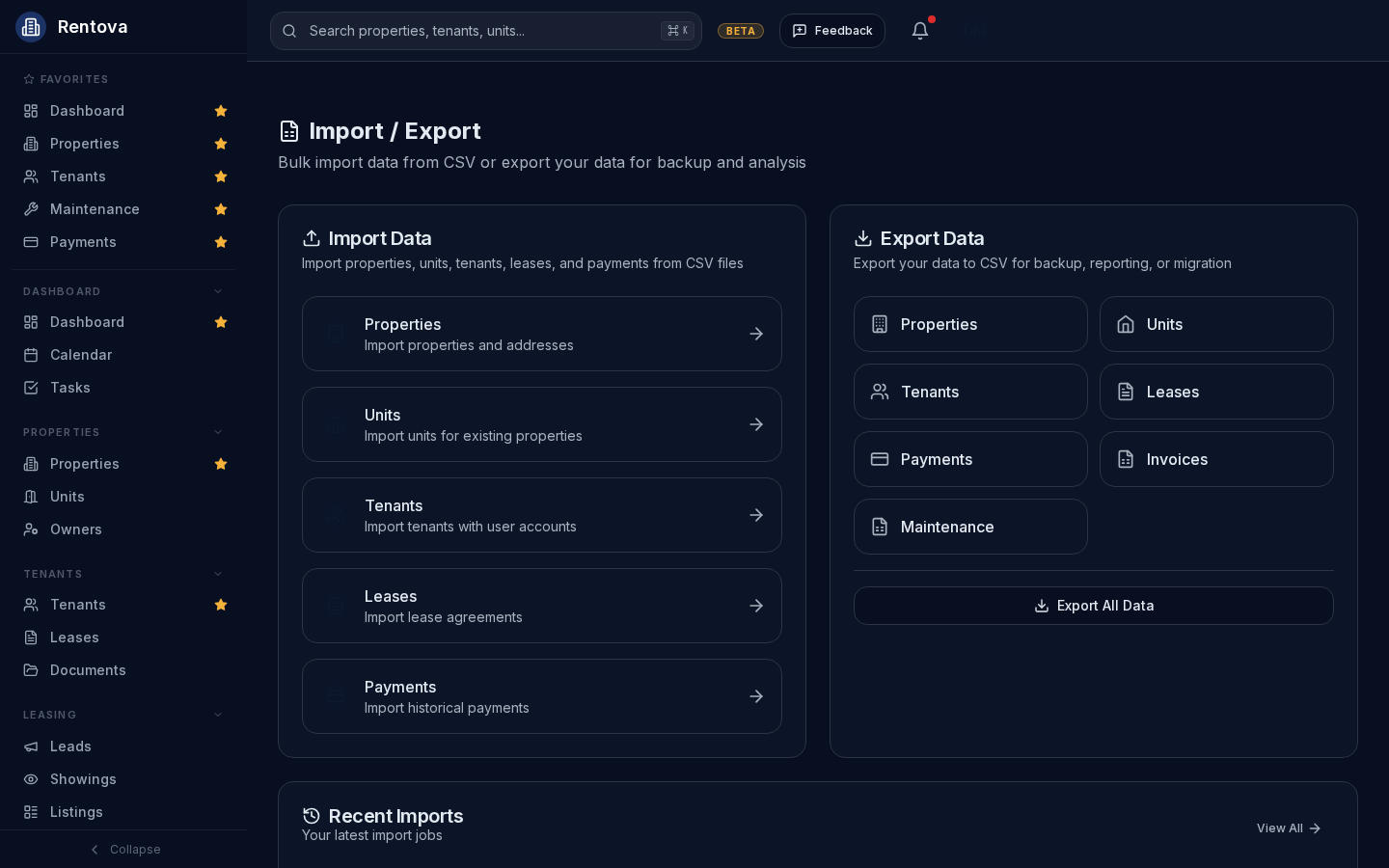Click card icon on Payments export button
Viewport: 1389px width, 868px height.
(880, 459)
